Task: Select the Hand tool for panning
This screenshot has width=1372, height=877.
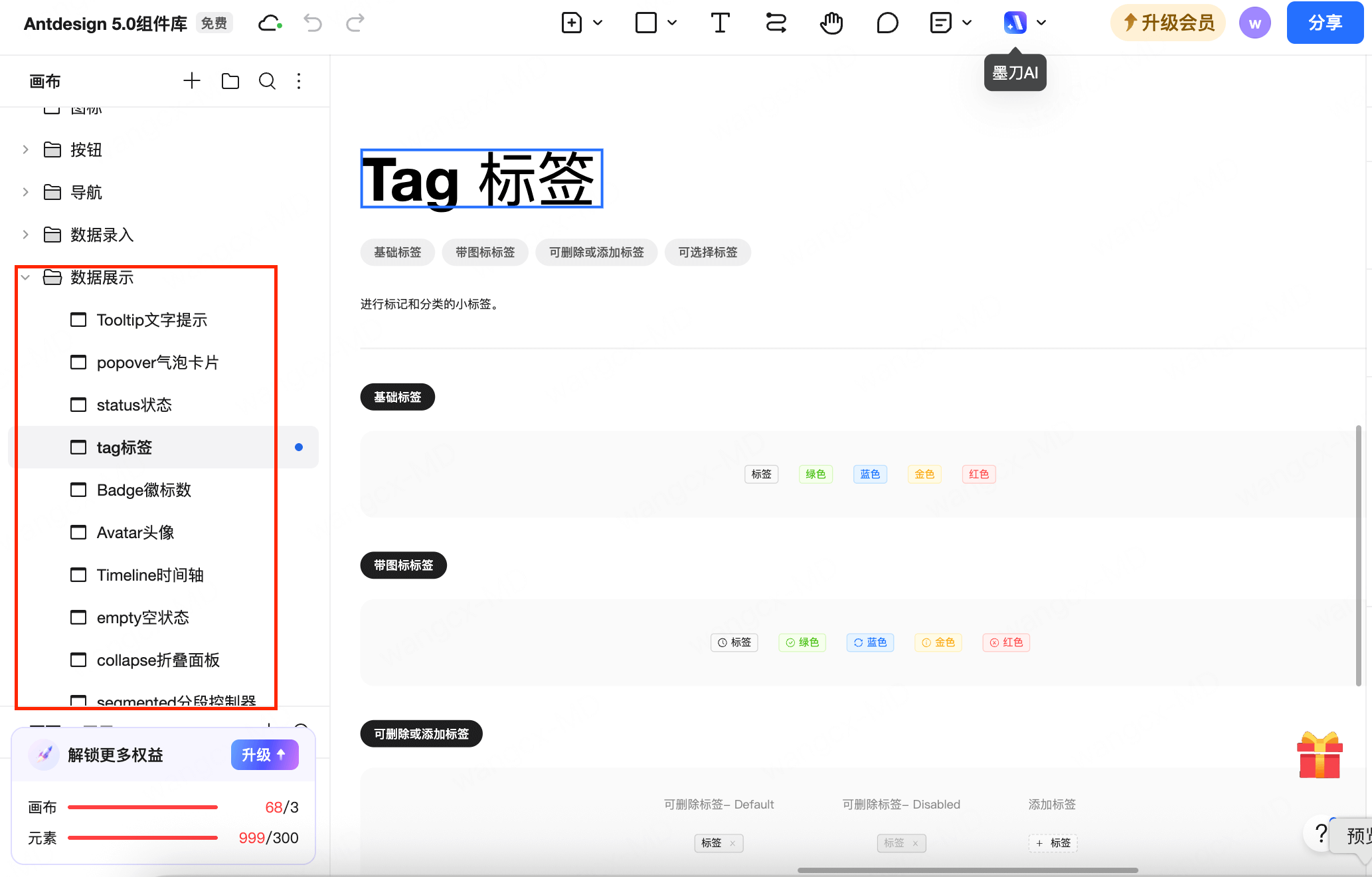Action: click(831, 22)
